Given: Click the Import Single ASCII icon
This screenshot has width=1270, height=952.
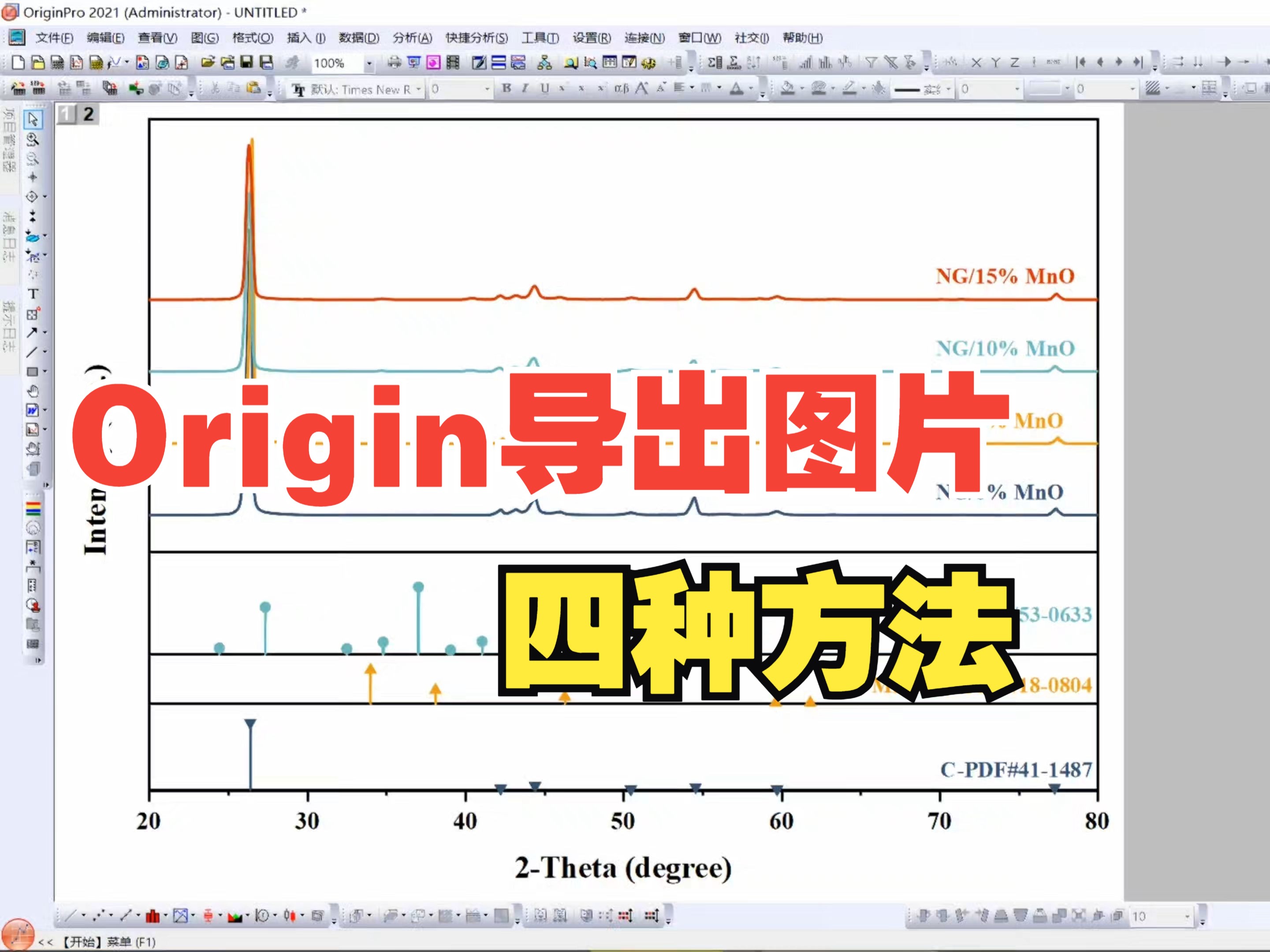Looking at the screenshot, I should tap(38, 89).
